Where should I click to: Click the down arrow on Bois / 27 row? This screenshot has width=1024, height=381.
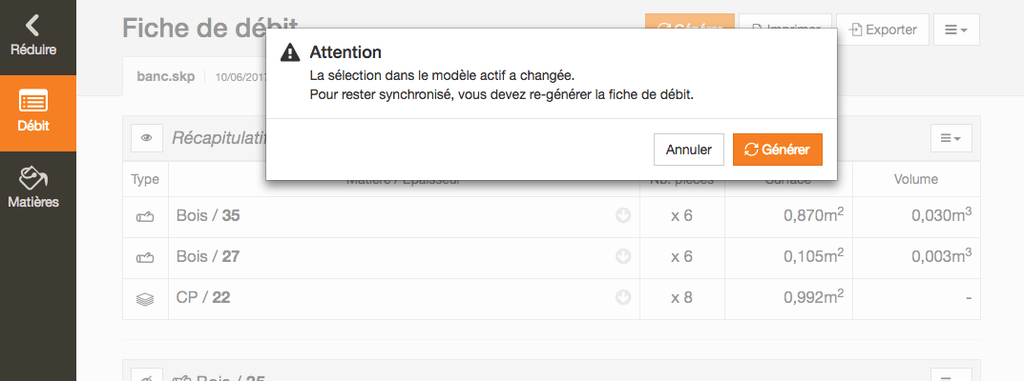tap(623, 257)
